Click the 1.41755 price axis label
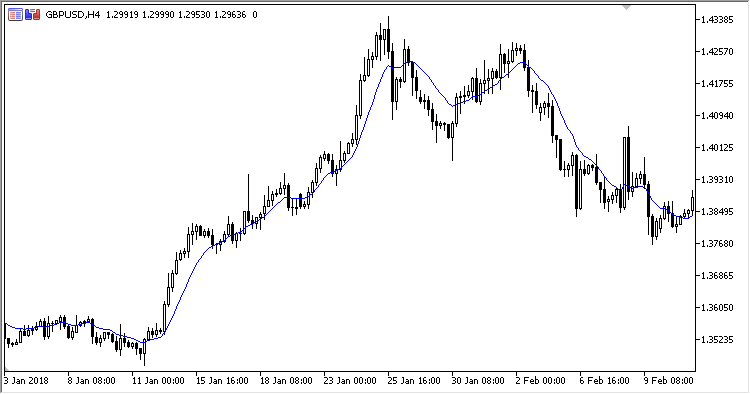 point(717,84)
